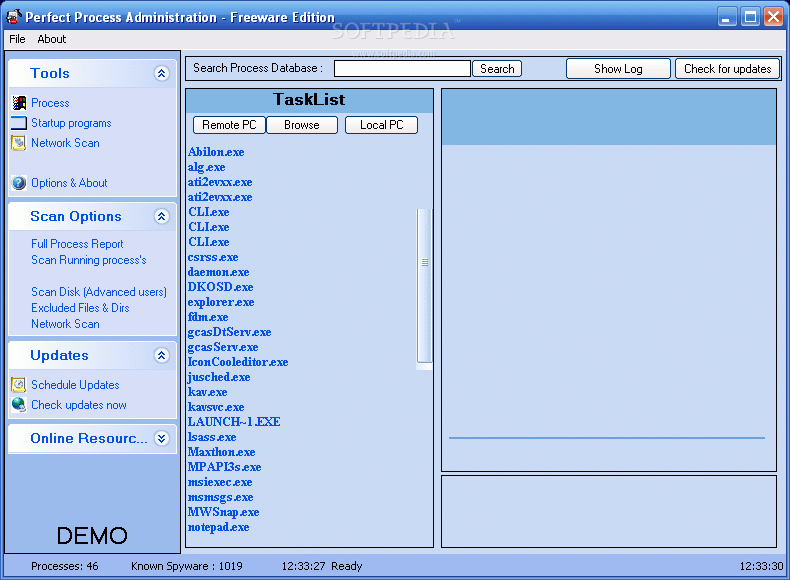
Task: Select explorer.exe in the task list
Action: point(221,302)
